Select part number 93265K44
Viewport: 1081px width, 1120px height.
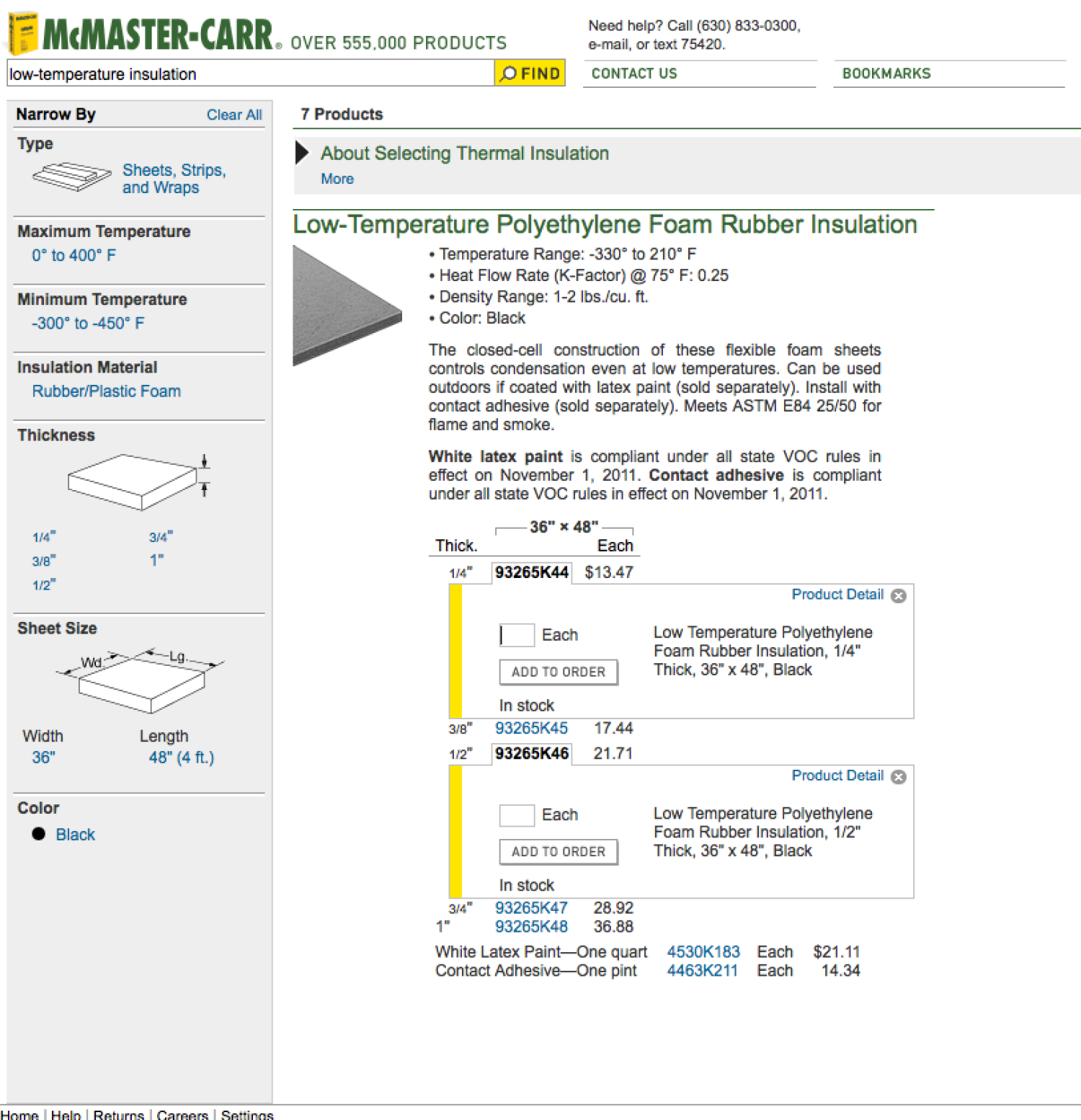click(532, 572)
